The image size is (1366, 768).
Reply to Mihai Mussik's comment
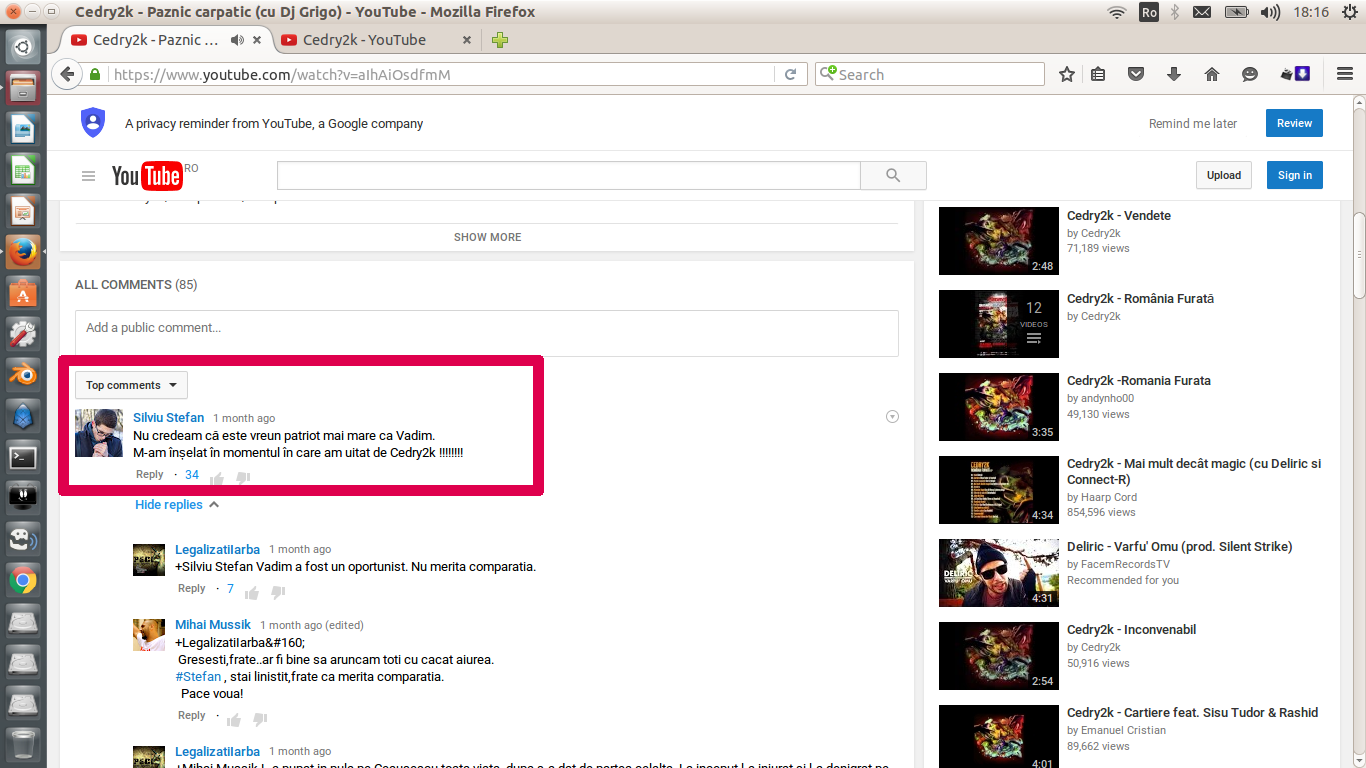click(x=192, y=716)
